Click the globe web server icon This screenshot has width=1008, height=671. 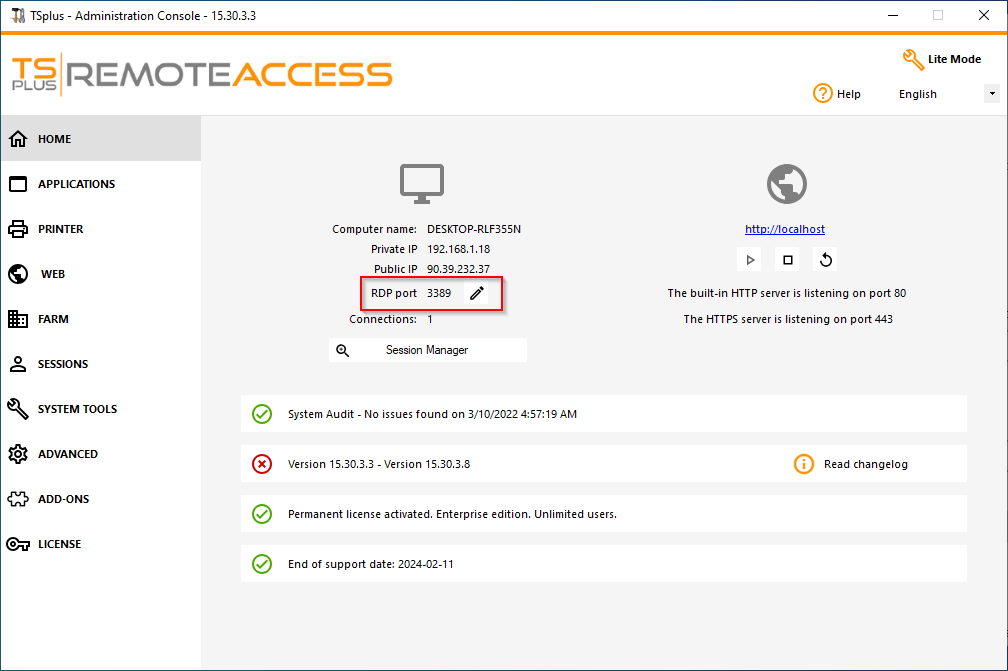(x=786, y=185)
